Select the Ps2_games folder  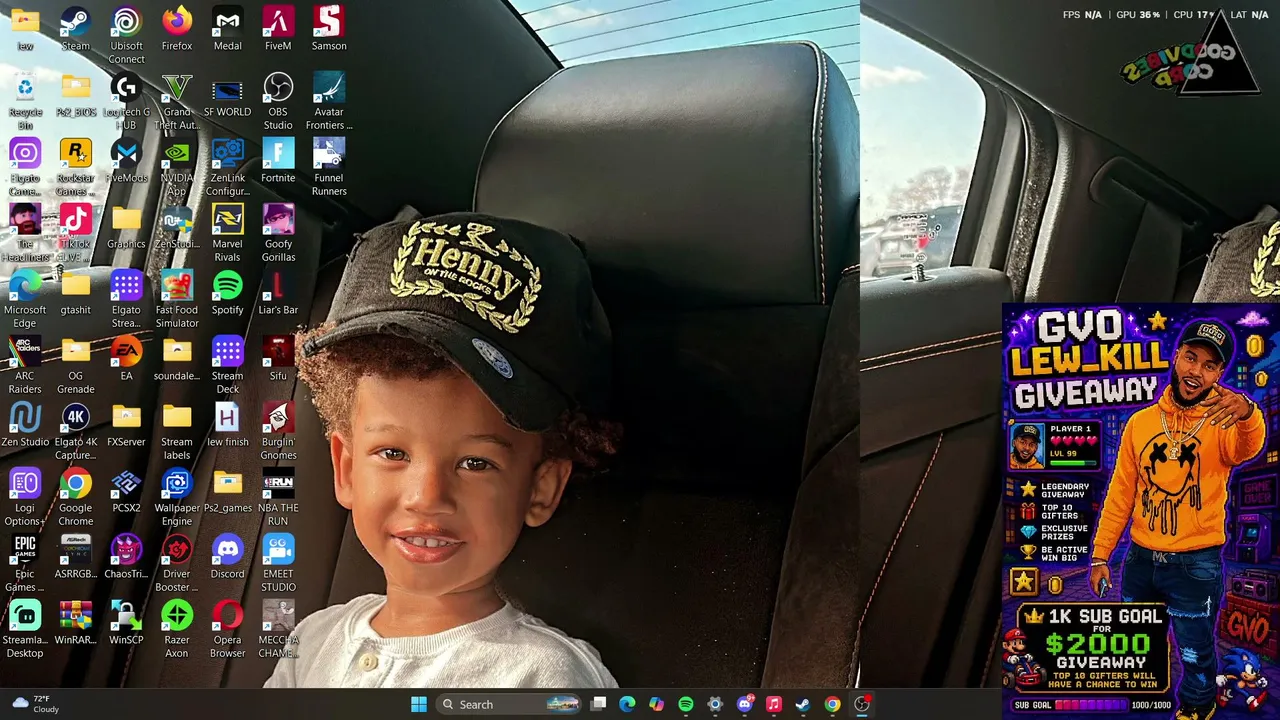coord(227,491)
